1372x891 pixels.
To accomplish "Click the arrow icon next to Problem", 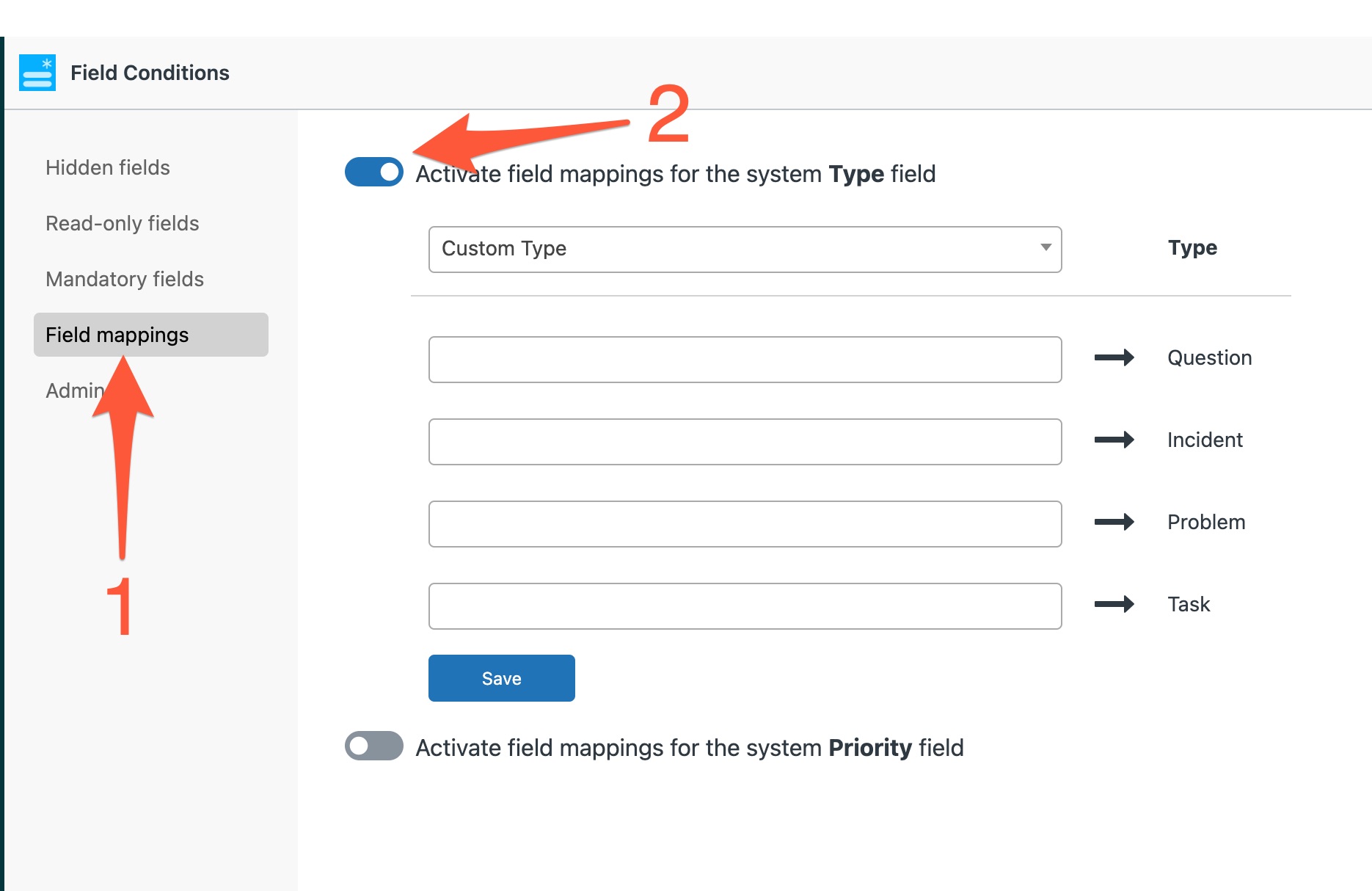I will [x=1114, y=523].
